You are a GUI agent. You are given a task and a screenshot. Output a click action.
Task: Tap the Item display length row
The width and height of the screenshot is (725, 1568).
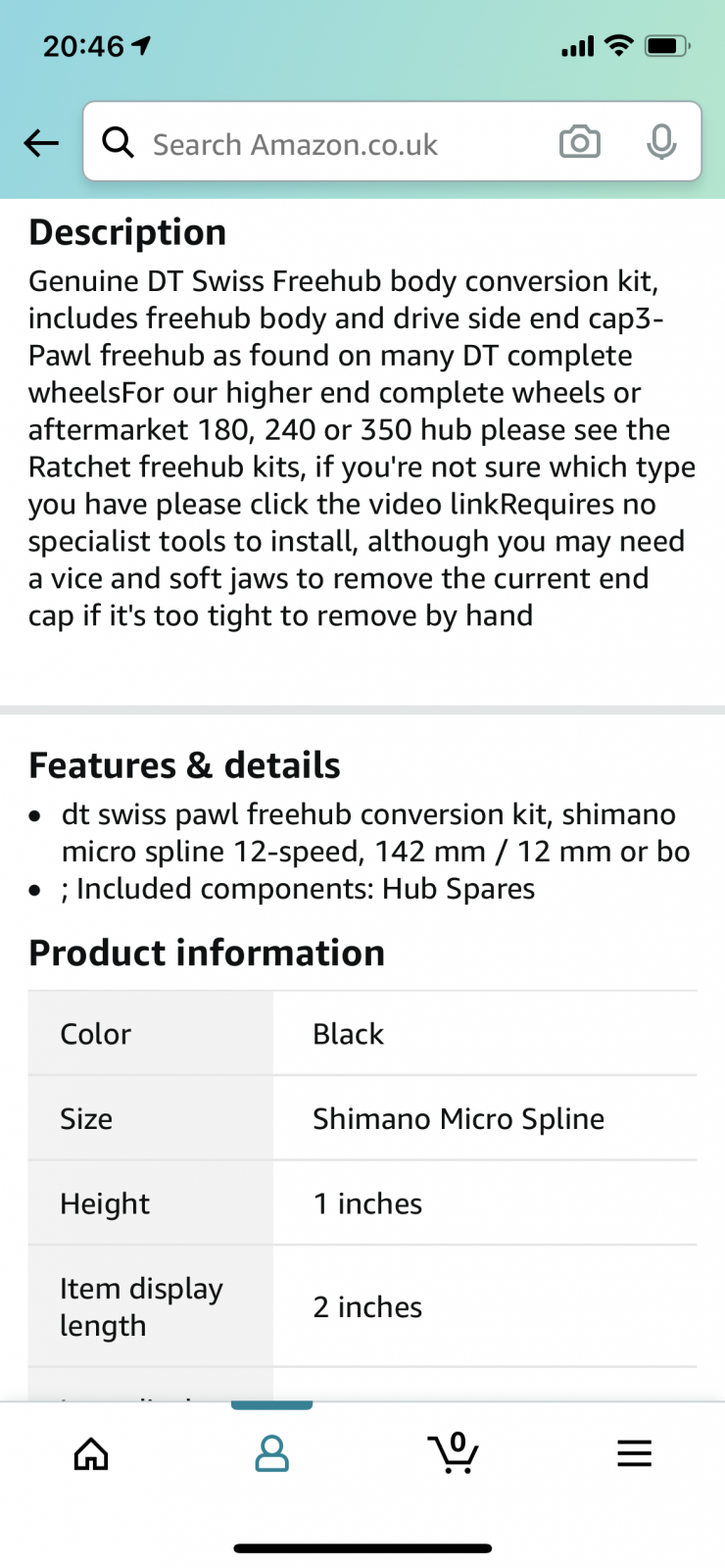click(x=362, y=1306)
